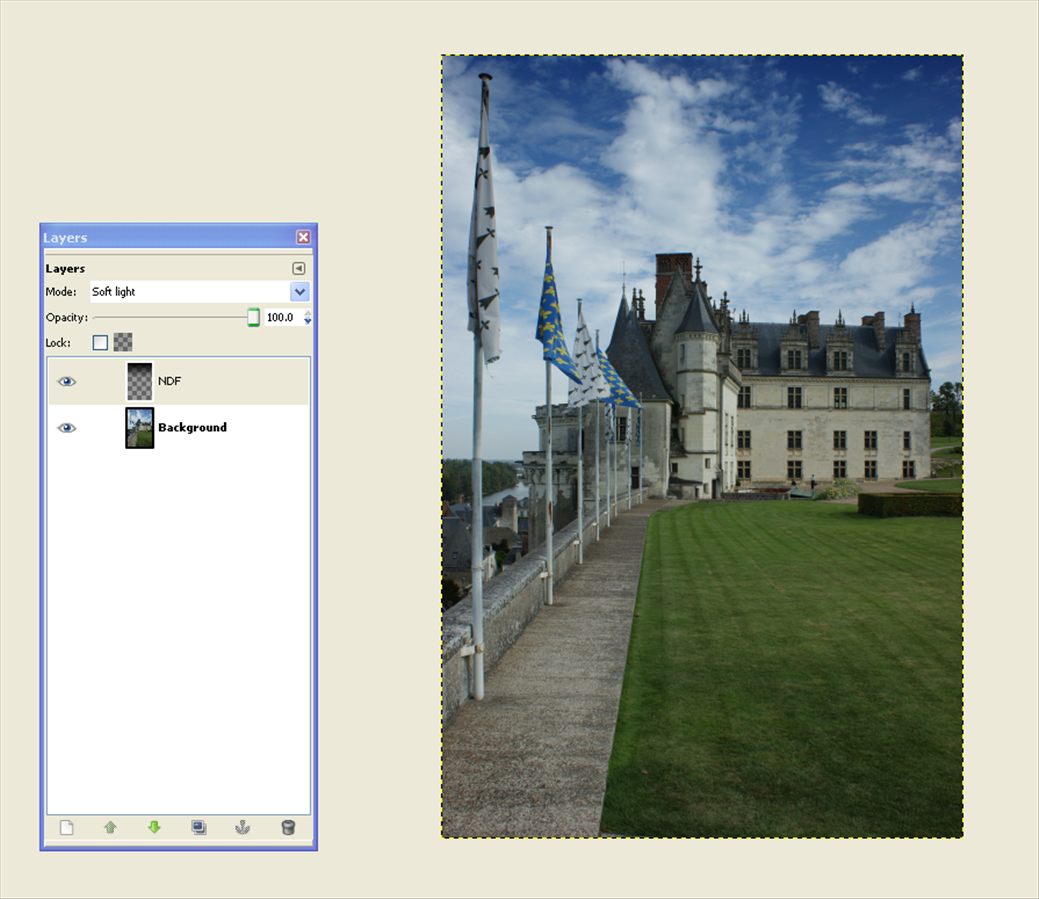Click the NDF layer name
This screenshot has width=1039, height=899.
coord(170,381)
